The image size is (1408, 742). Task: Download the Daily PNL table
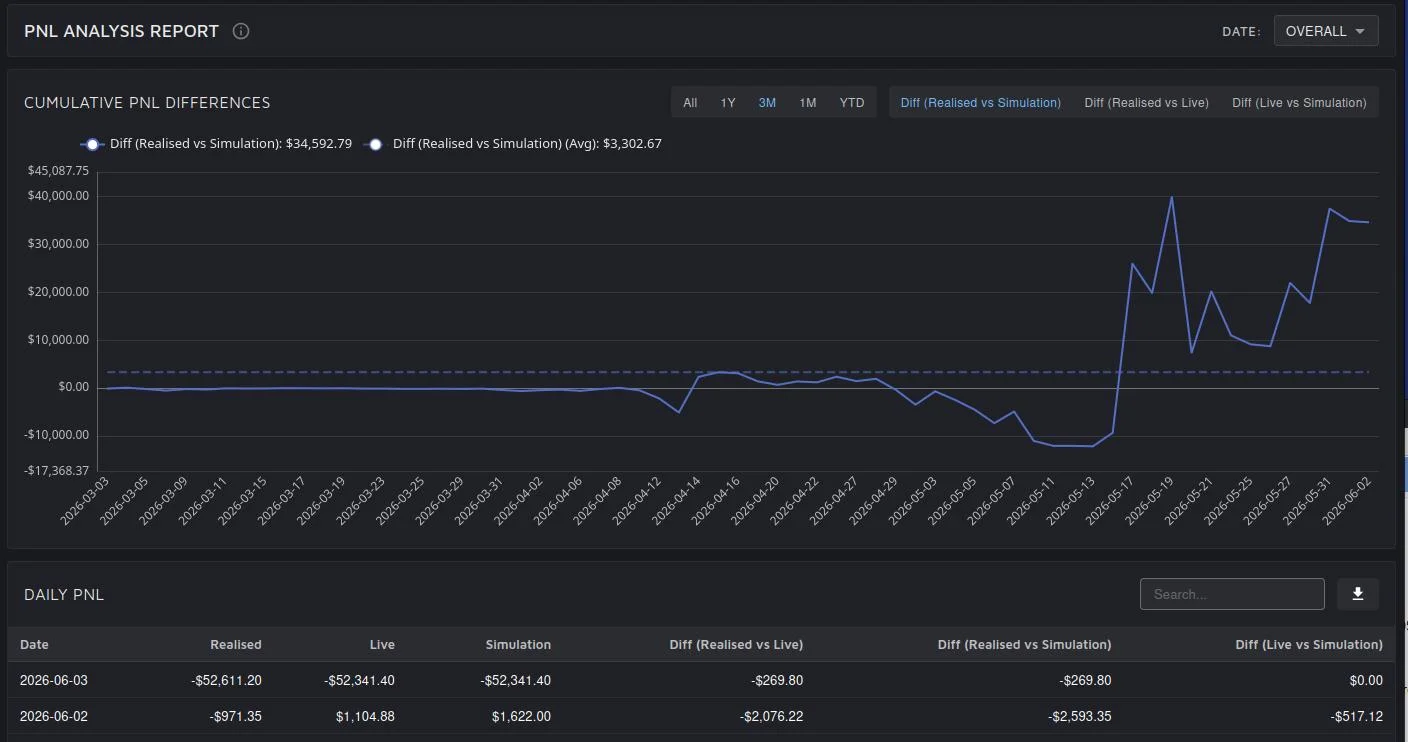pyautogui.click(x=1358, y=594)
